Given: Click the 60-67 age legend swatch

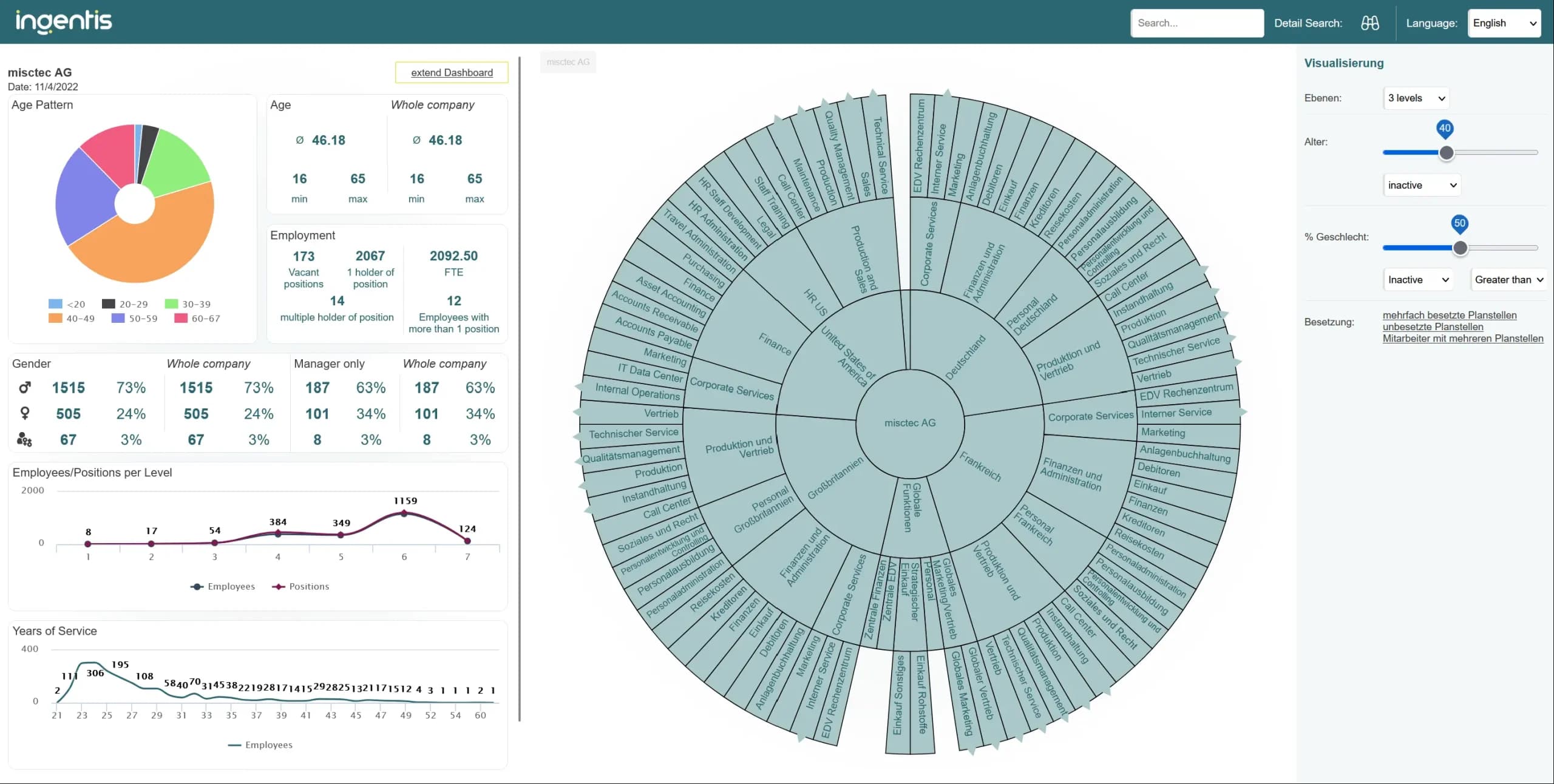Looking at the screenshot, I should [x=181, y=318].
